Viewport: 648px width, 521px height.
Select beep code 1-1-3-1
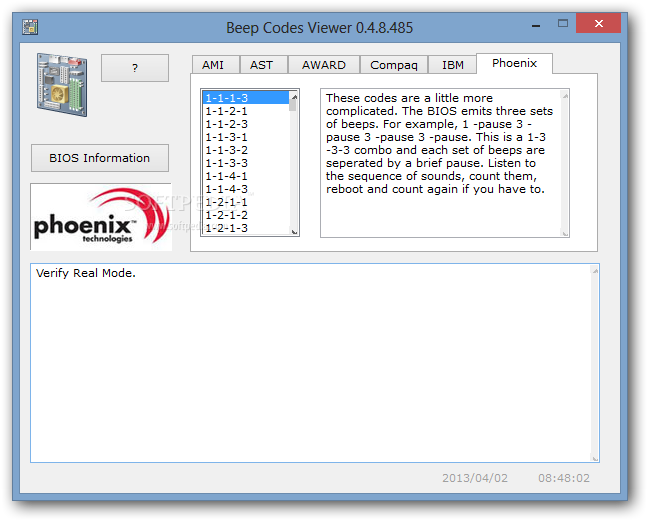coord(246,137)
